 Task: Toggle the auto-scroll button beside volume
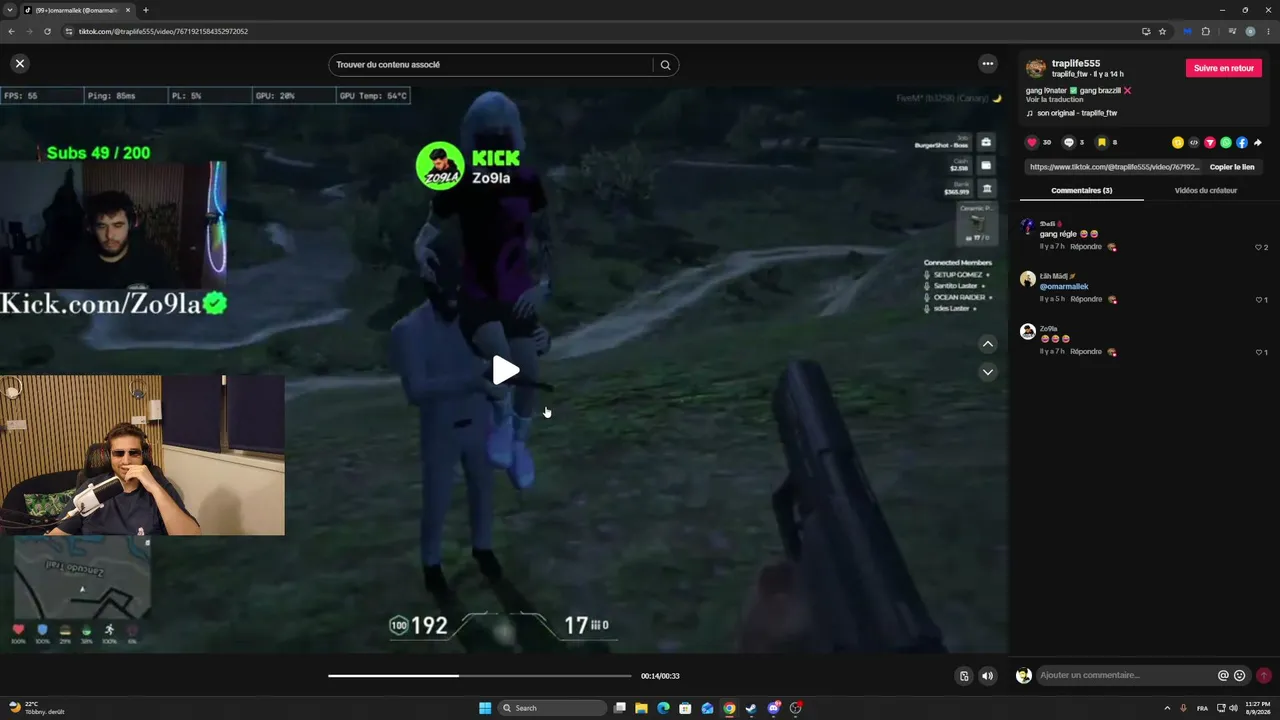(964, 676)
